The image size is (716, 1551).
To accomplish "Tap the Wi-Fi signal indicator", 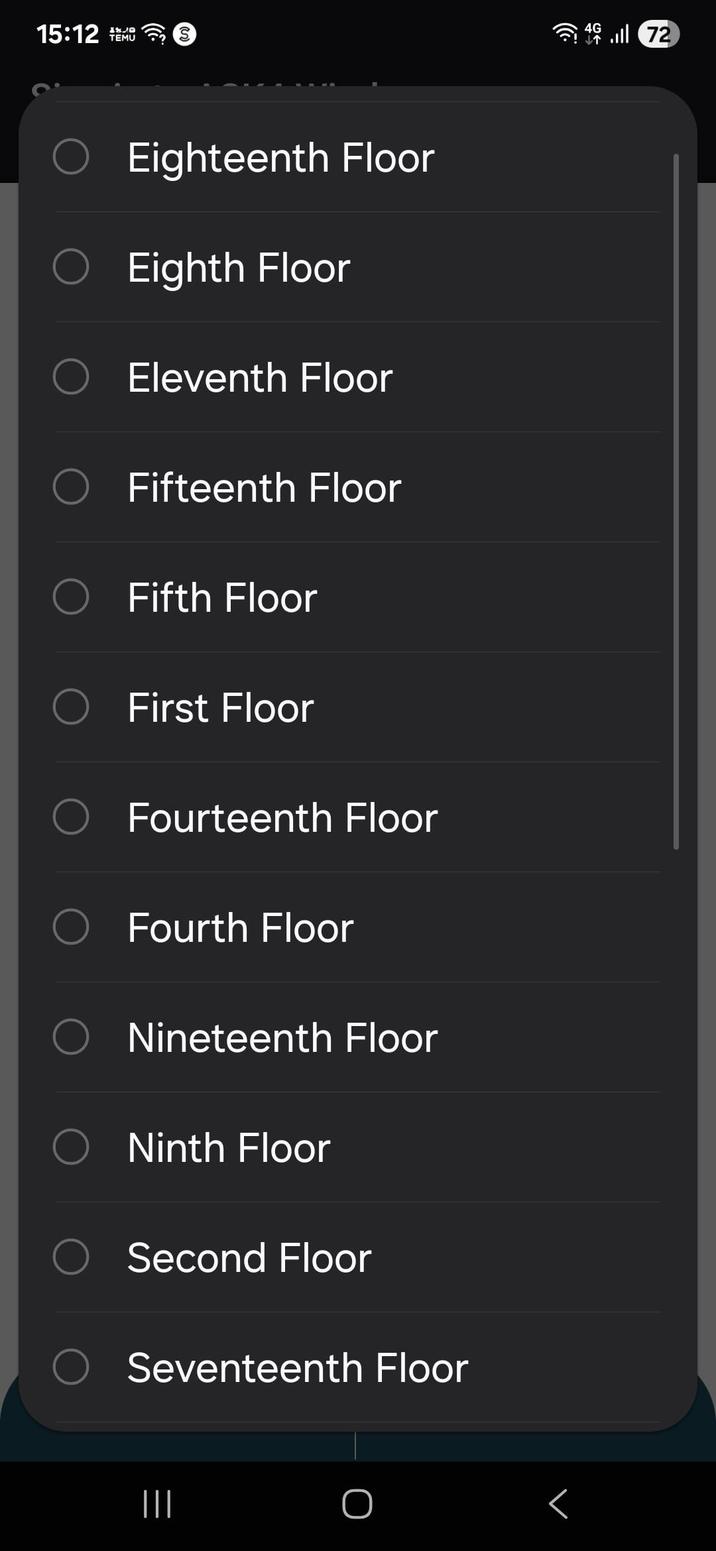I will tap(563, 33).
